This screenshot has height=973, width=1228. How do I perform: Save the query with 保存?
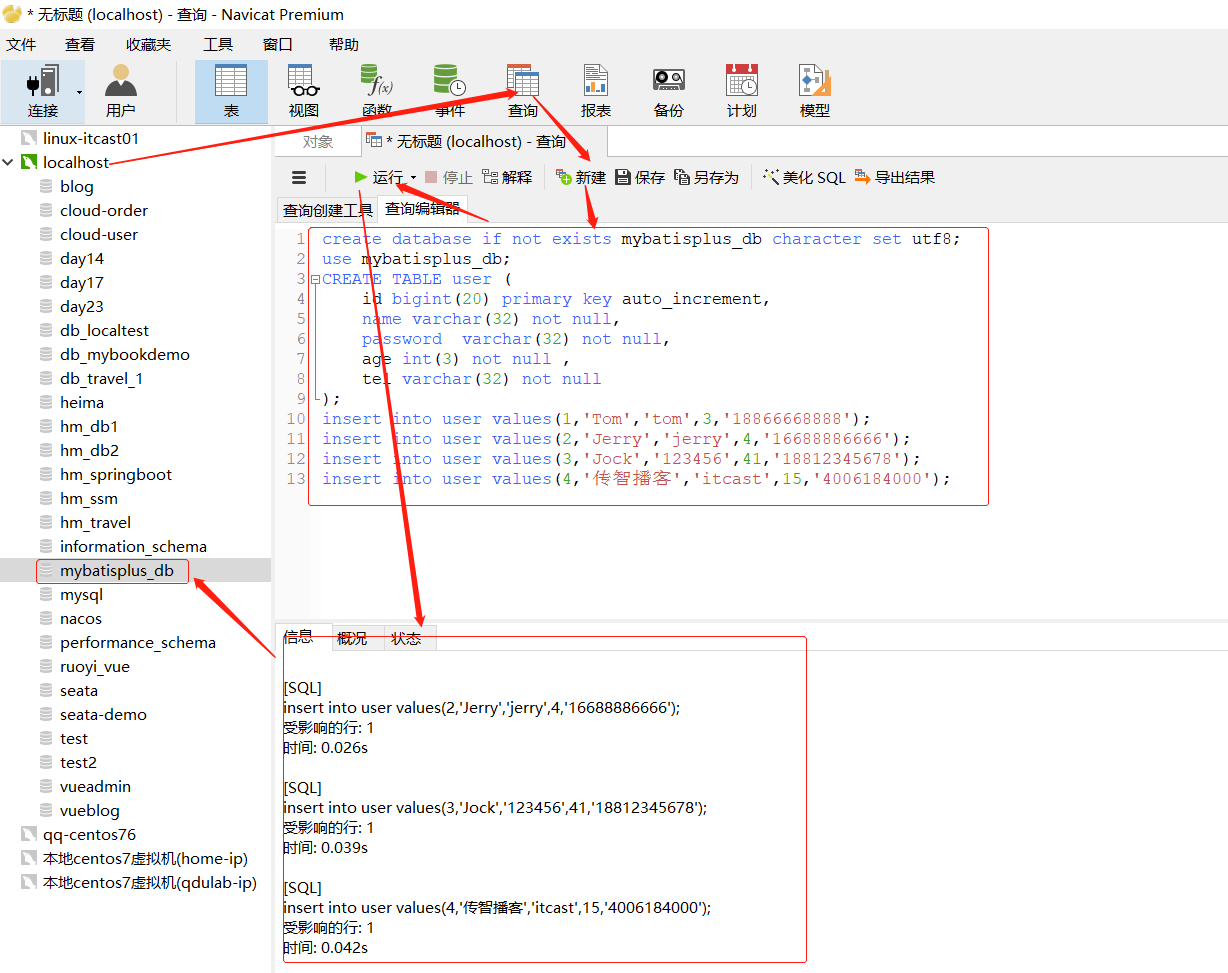click(x=640, y=177)
